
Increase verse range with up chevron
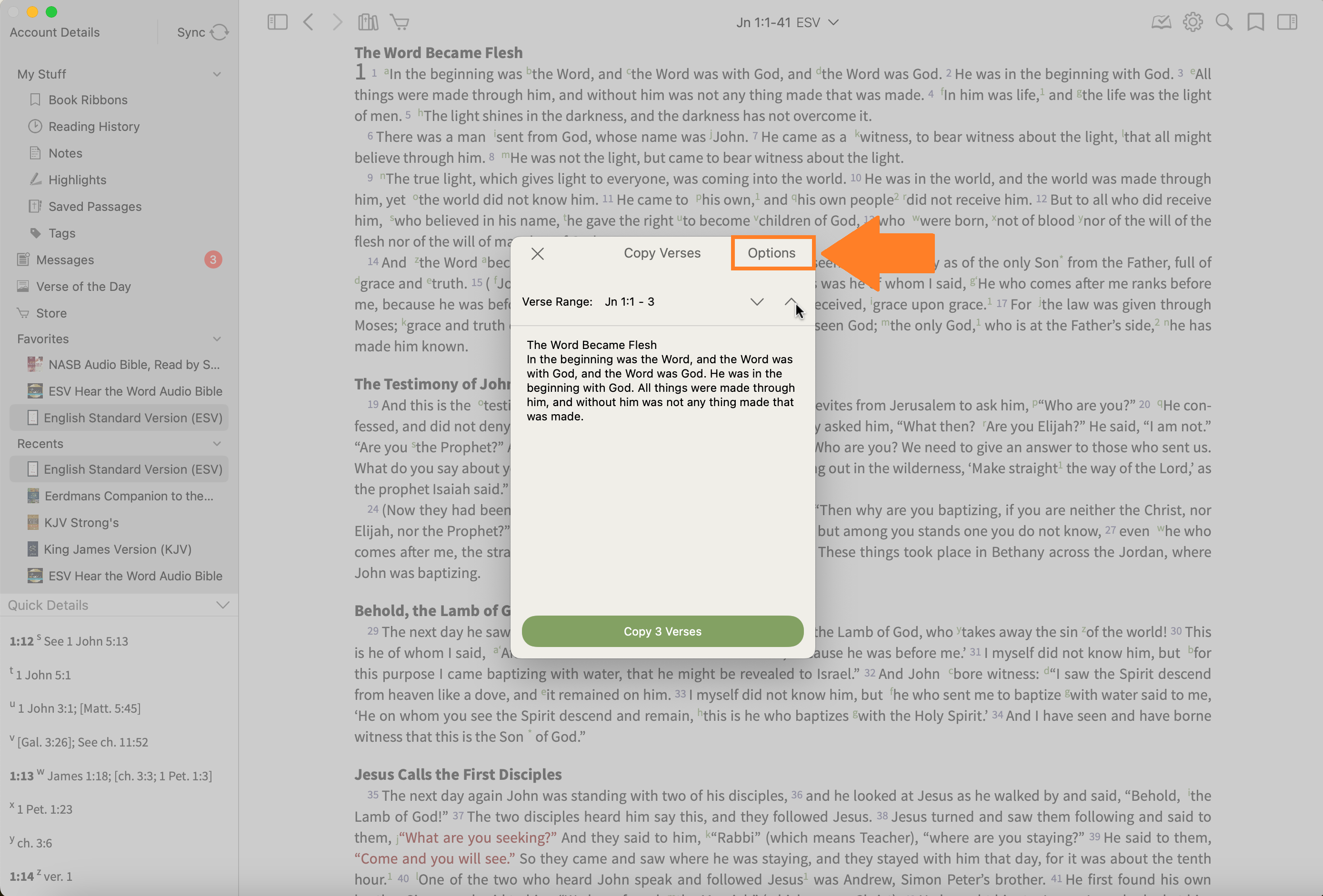790,302
